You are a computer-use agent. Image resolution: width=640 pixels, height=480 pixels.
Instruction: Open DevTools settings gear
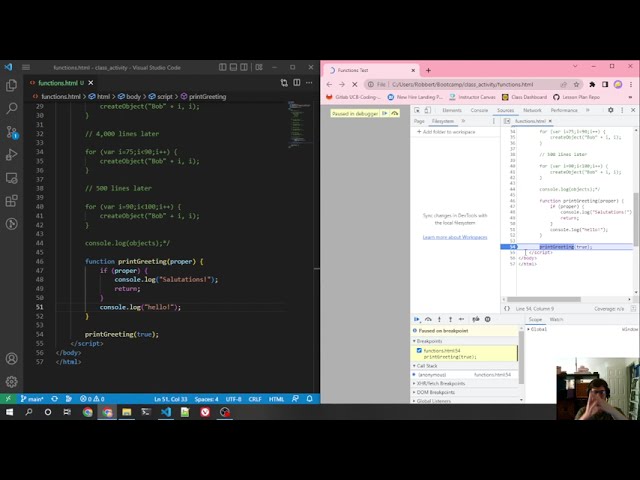[611, 110]
